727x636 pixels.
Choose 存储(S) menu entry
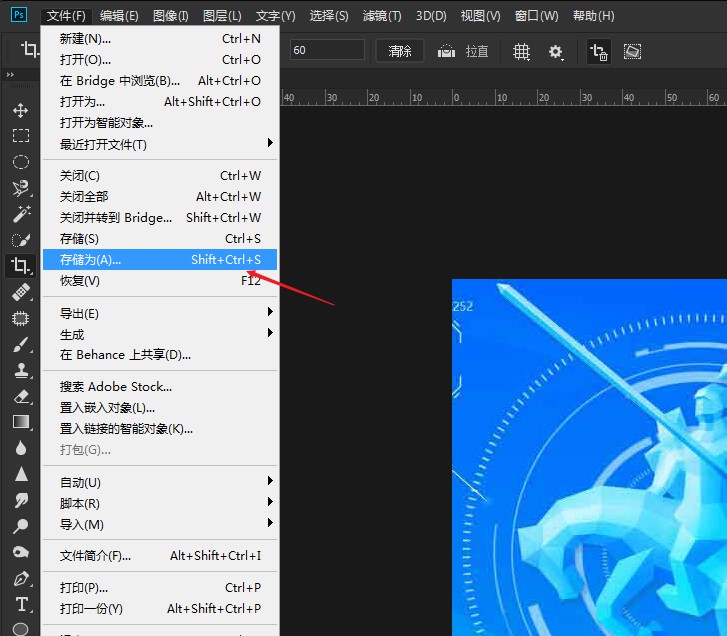[x=160, y=239]
